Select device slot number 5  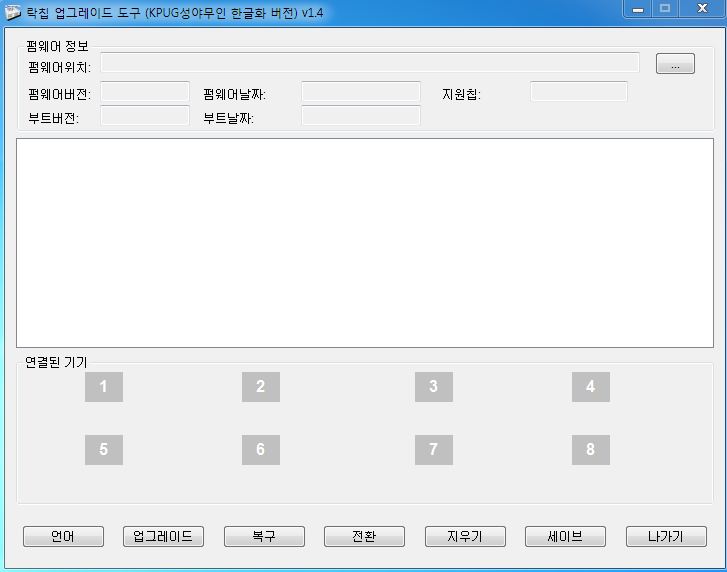pyautogui.click(x=103, y=450)
